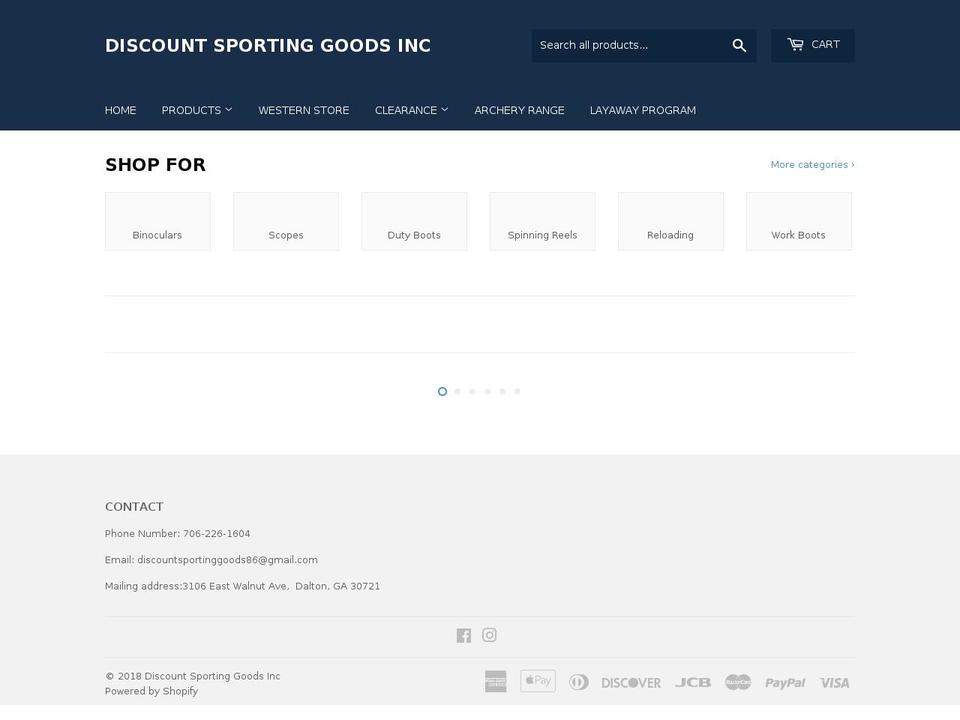Open the Archery Range page
This screenshot has height=720, width=960.
click(x=519, y=110)
